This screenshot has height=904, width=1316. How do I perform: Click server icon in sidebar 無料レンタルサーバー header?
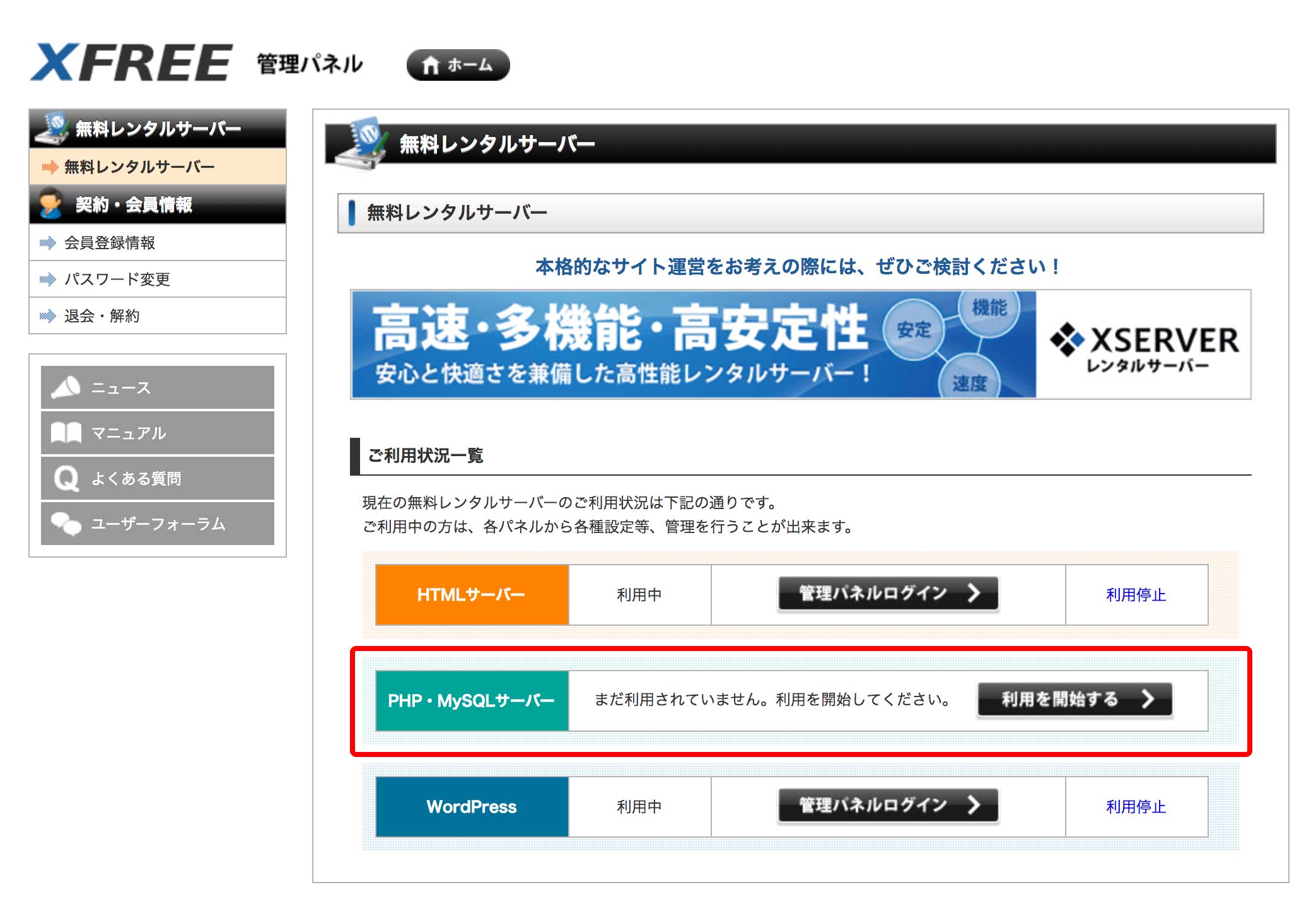(x=52, y=128)
